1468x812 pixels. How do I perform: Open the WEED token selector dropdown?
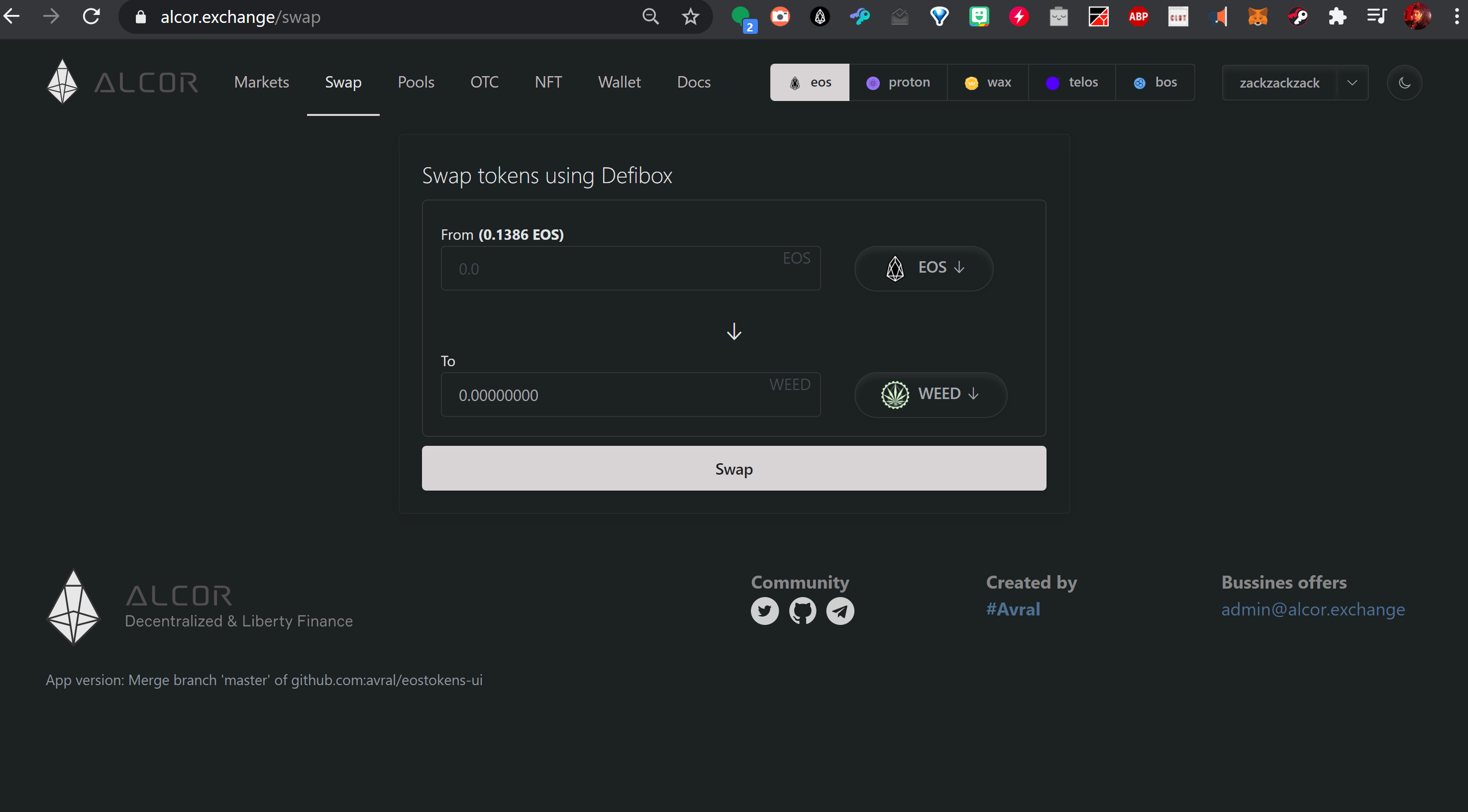click(931, 395)
